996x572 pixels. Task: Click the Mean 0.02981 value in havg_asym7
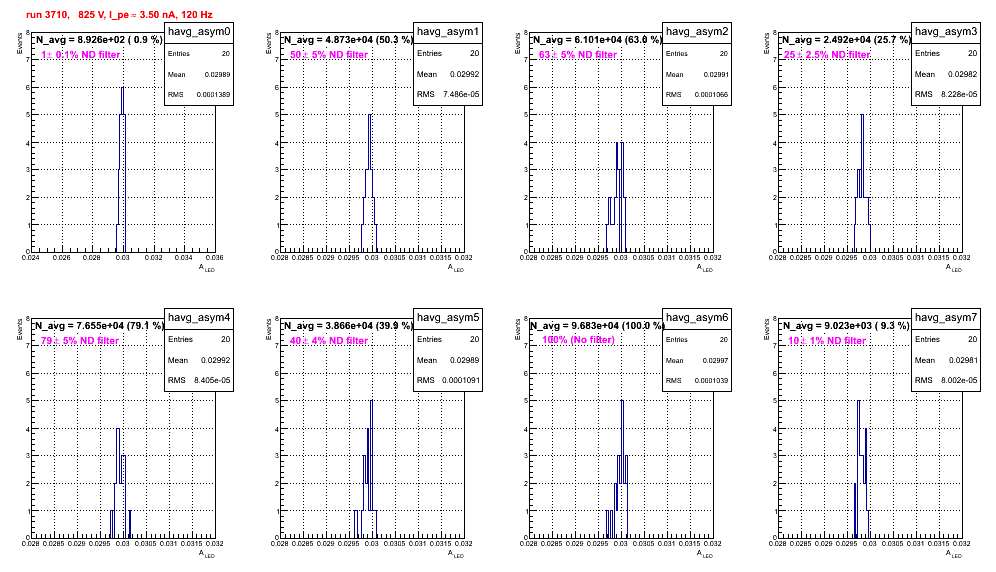(x=964, y=360)
